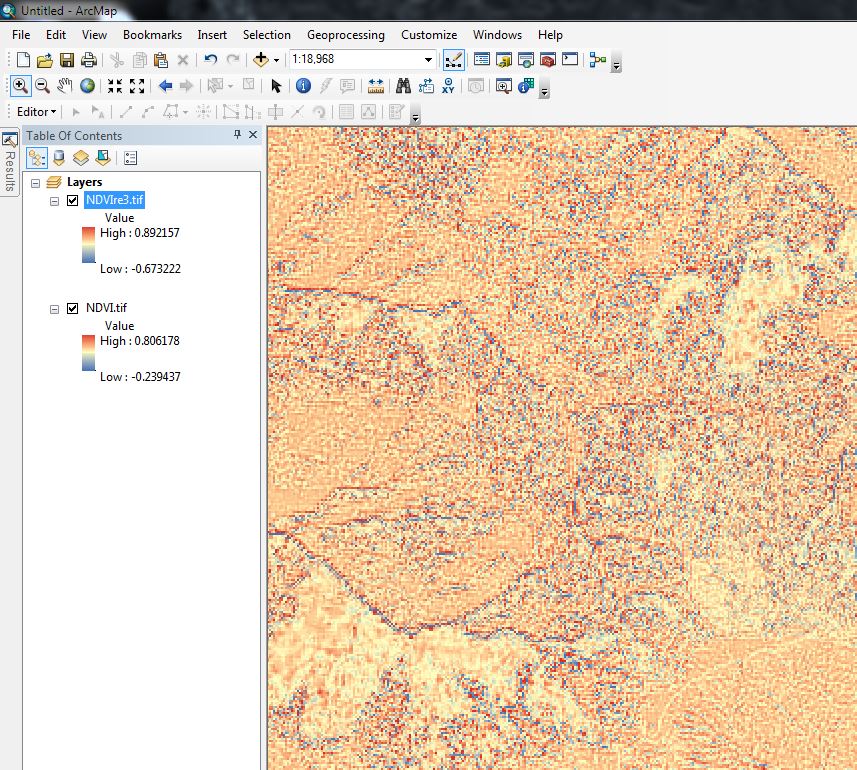Open the Selection menu
The image size is (857, 770).
pos(267,35)
